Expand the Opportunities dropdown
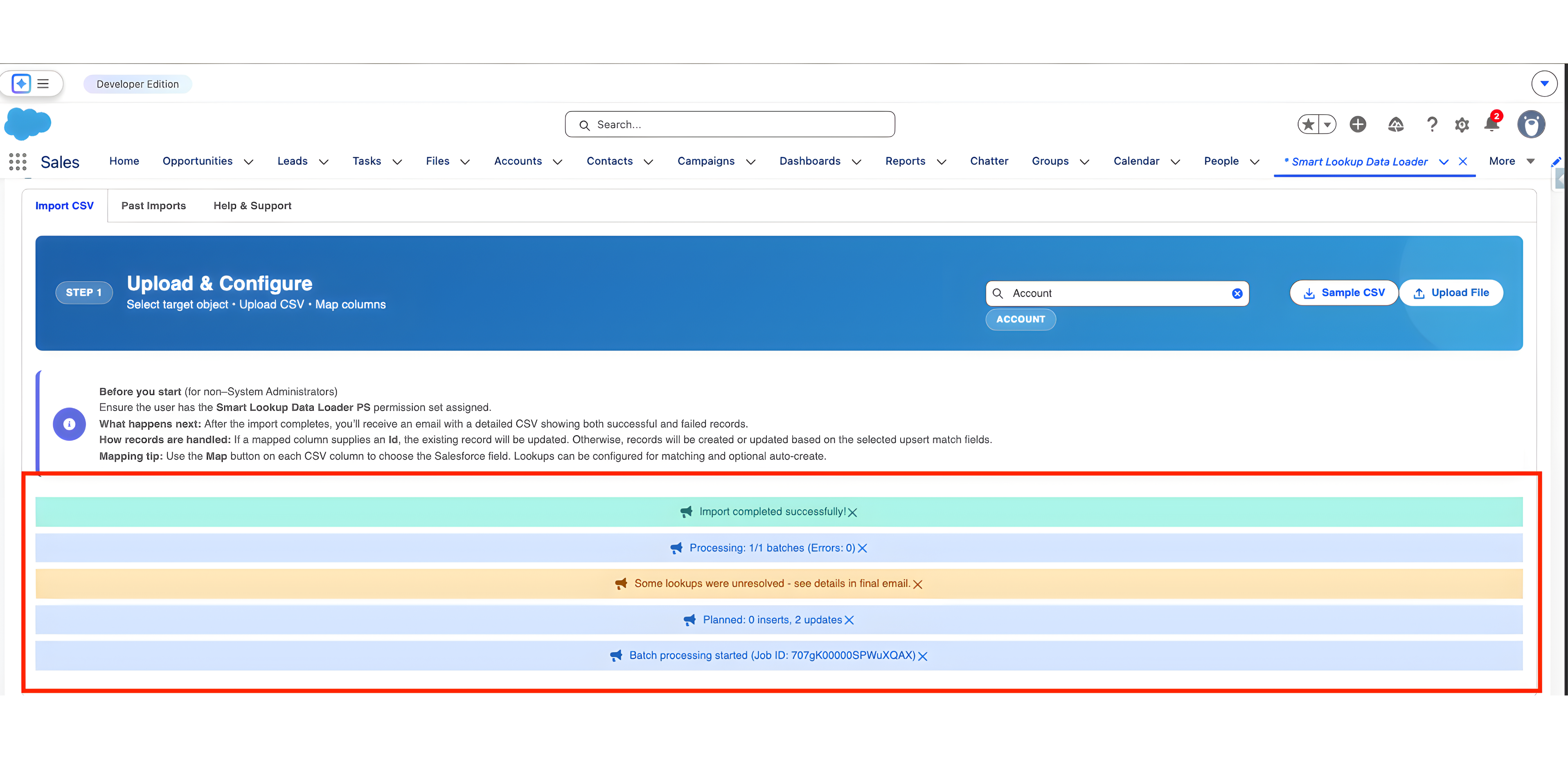The width and height of the screenshot is (1568, 759). pyautogui.click(x=248, y=161)
